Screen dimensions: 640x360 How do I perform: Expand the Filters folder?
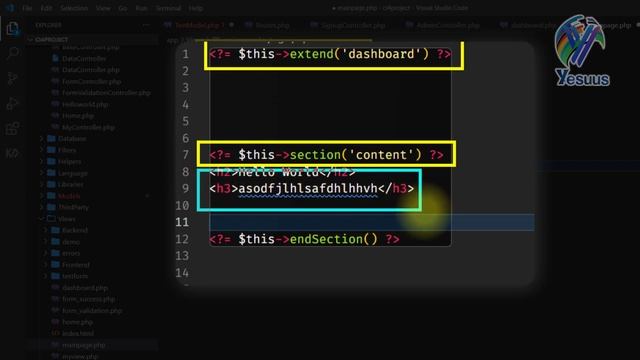coord(67,150)
